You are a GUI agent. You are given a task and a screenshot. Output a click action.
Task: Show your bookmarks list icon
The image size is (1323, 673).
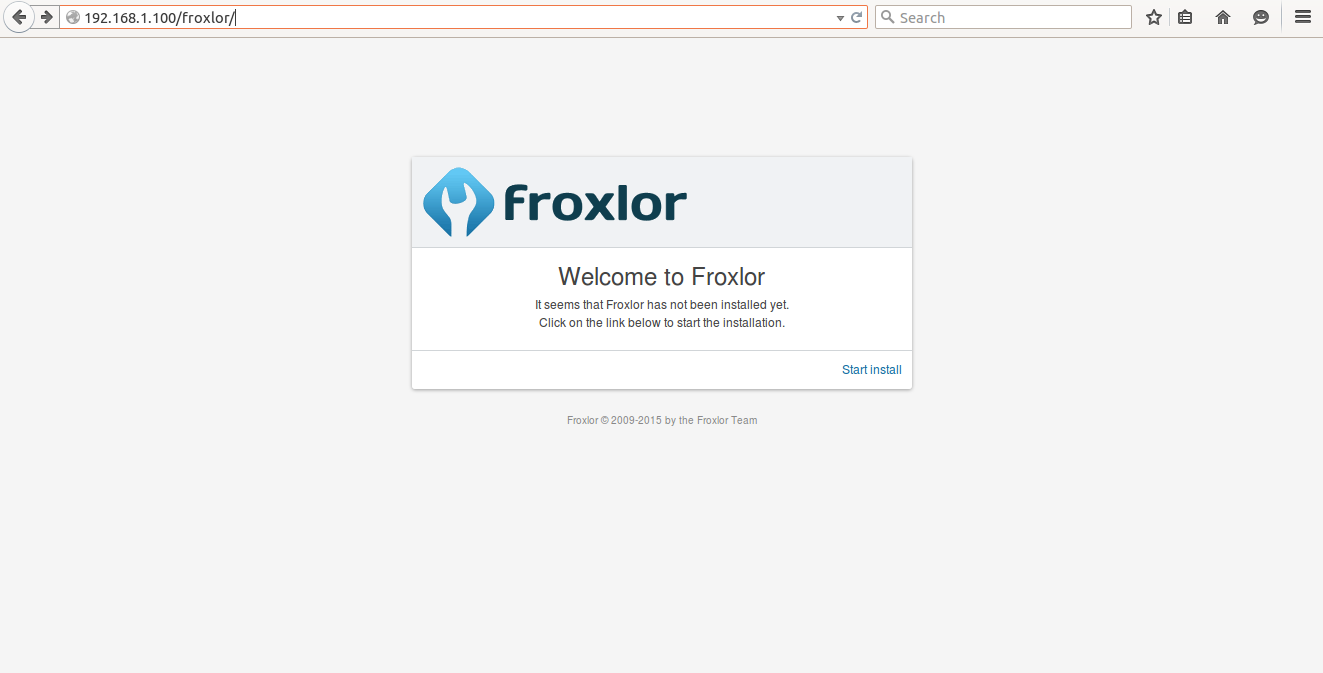1185,17
